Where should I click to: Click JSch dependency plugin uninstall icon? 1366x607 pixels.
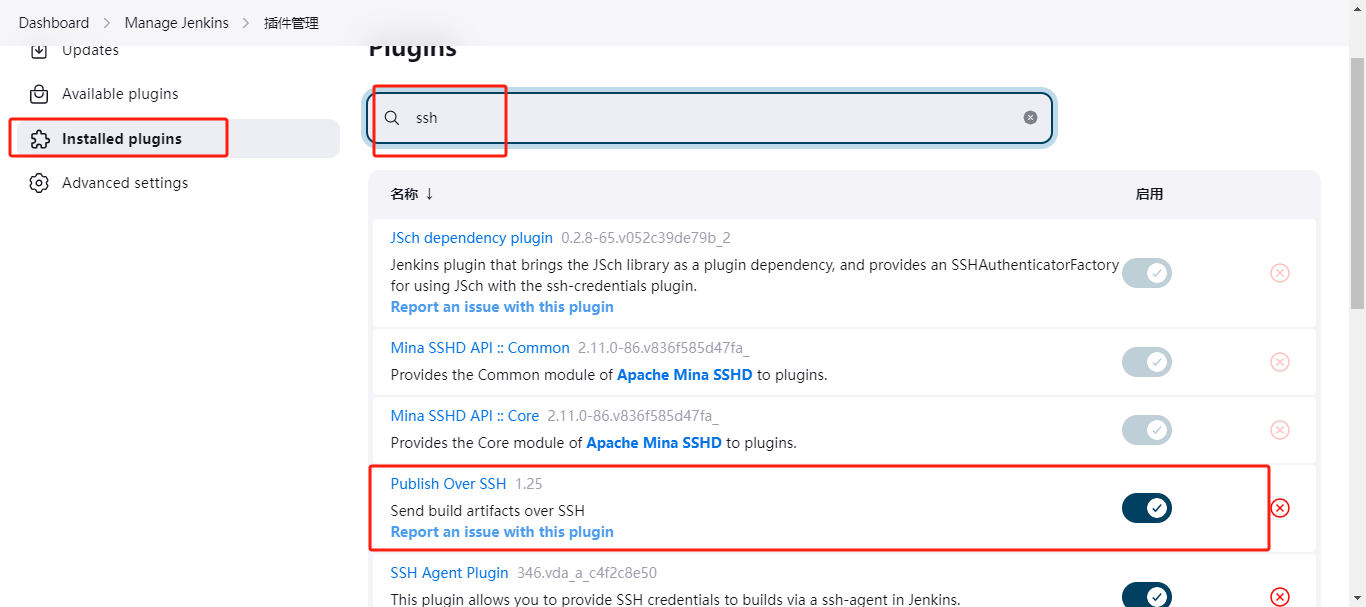[x=1279, y=273]
